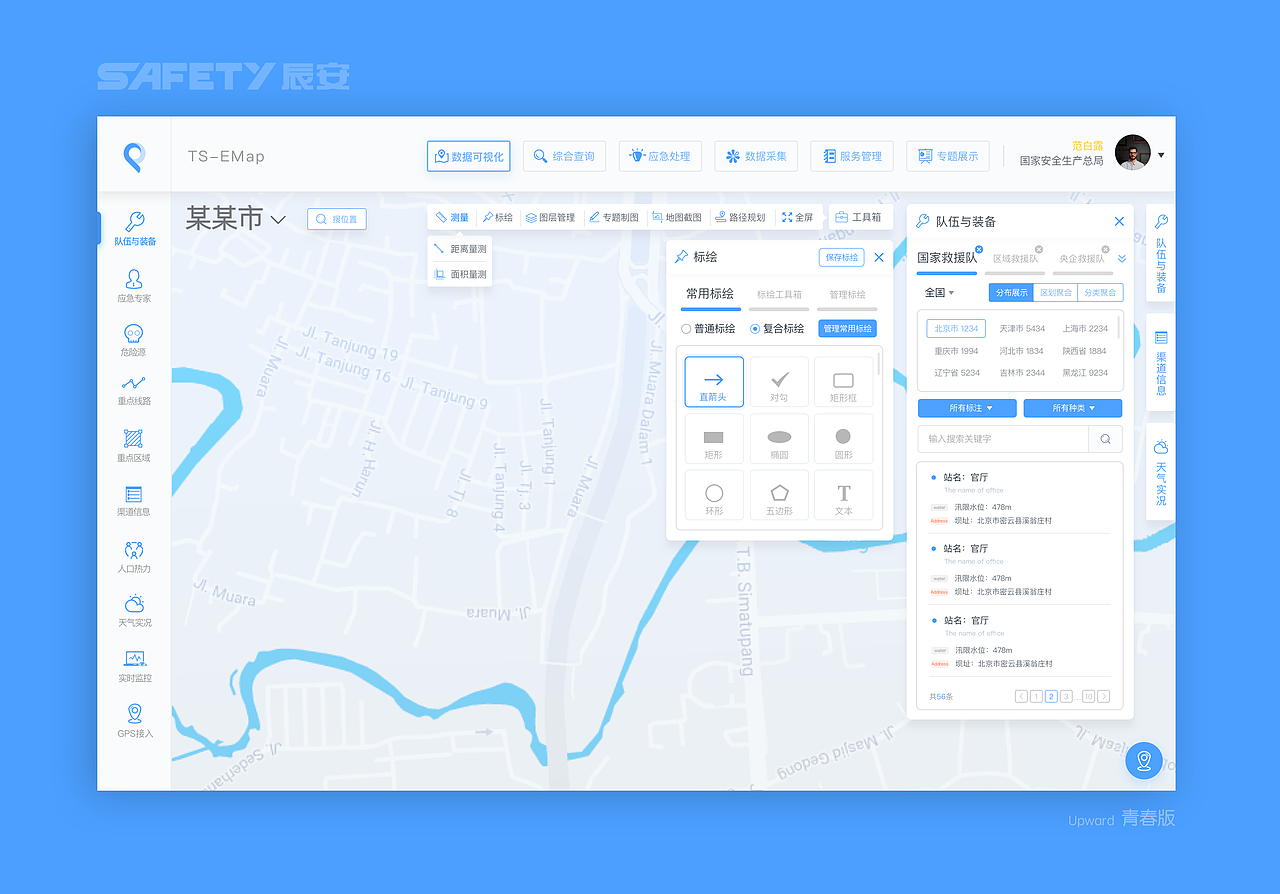Click the 搜位置 search box
Image resolution: width=1280 pixels, height=894 pixels.
(x=337, y=219)
